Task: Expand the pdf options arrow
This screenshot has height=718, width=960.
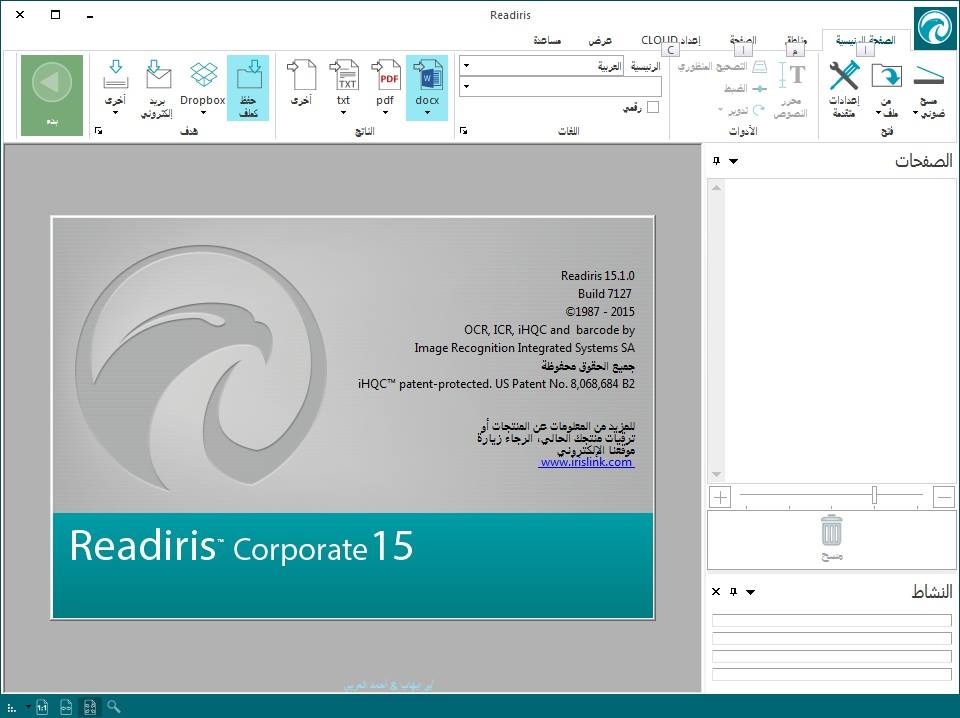Action: (x=385, y=113)
